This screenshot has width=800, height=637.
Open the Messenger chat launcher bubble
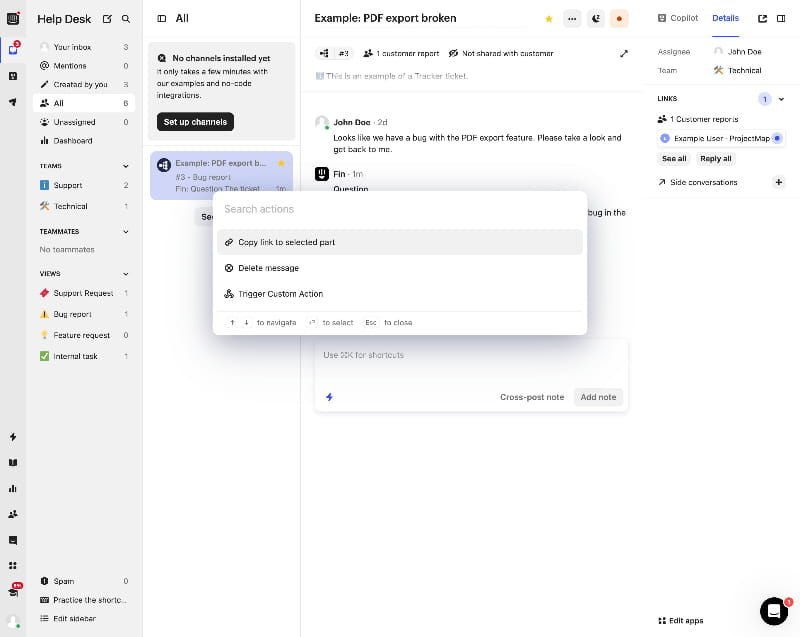[774, 610]
